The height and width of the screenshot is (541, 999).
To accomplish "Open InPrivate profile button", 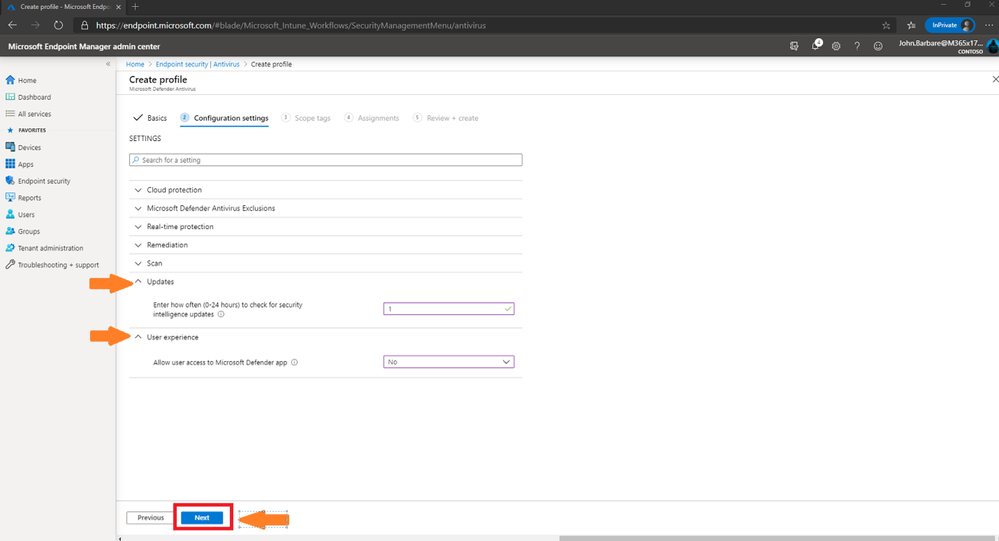I will [x=950, y=25].
